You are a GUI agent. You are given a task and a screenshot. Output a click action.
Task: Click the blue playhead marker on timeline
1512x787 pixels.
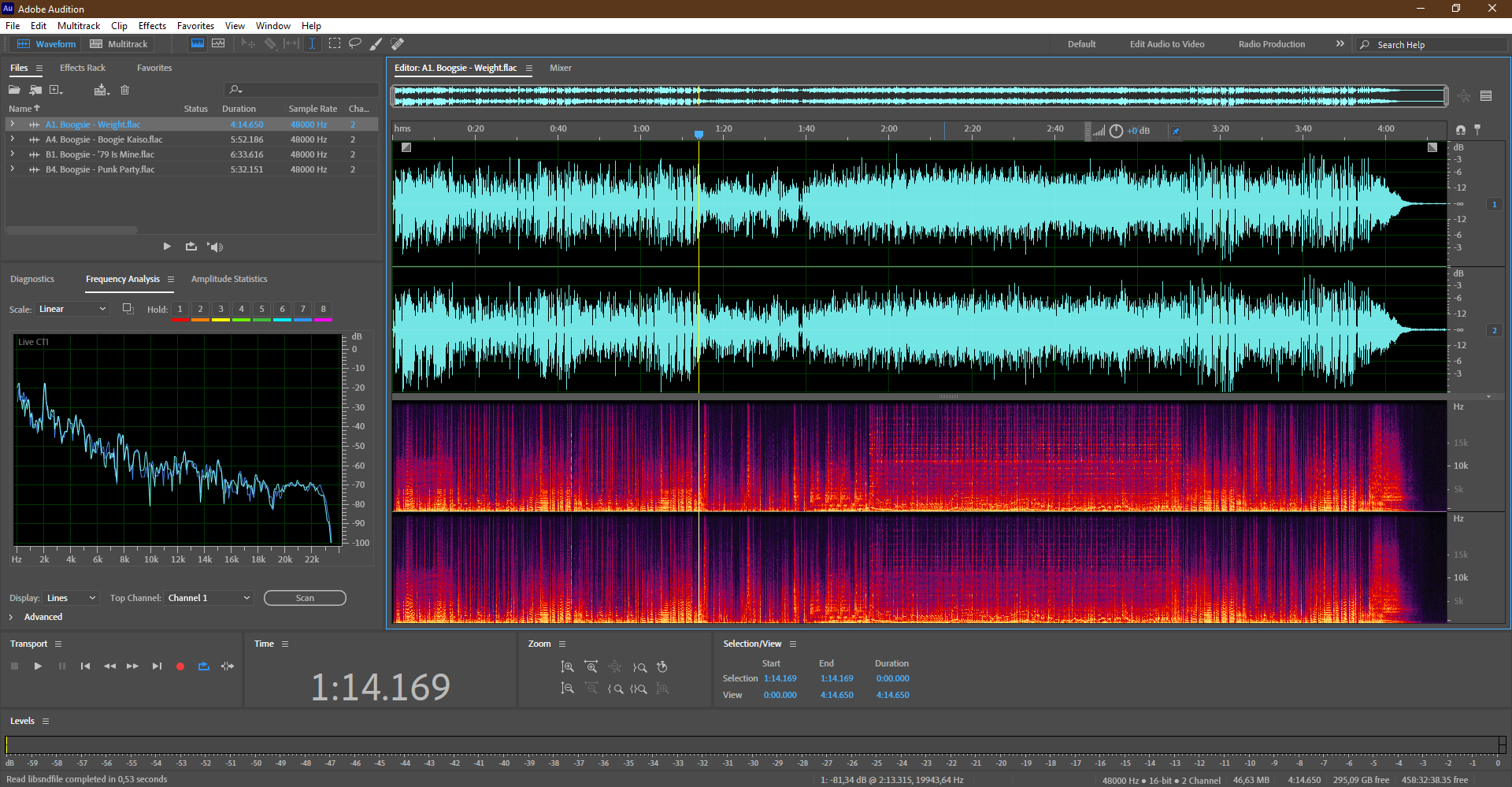coord(699,135)
